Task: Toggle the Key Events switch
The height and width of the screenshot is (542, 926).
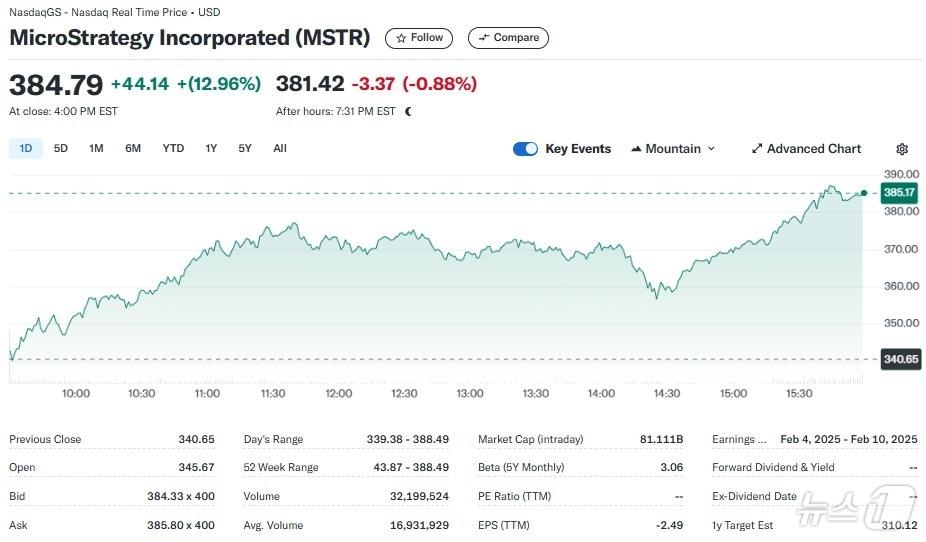Action: point(525,149)
